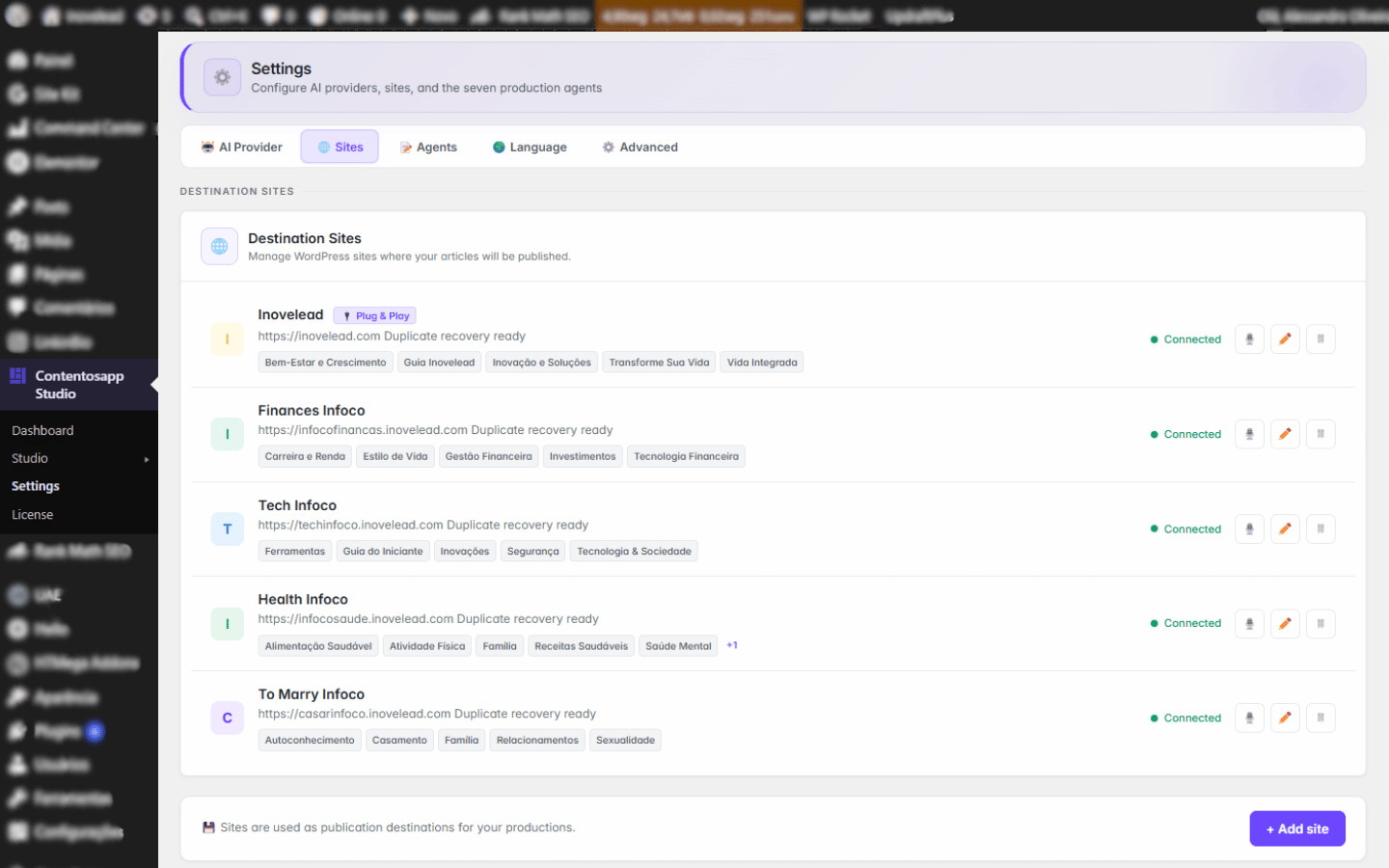Click the Autoconhecimento tag
Viewport: 1389px width, 868px height.
pos(310,741)
